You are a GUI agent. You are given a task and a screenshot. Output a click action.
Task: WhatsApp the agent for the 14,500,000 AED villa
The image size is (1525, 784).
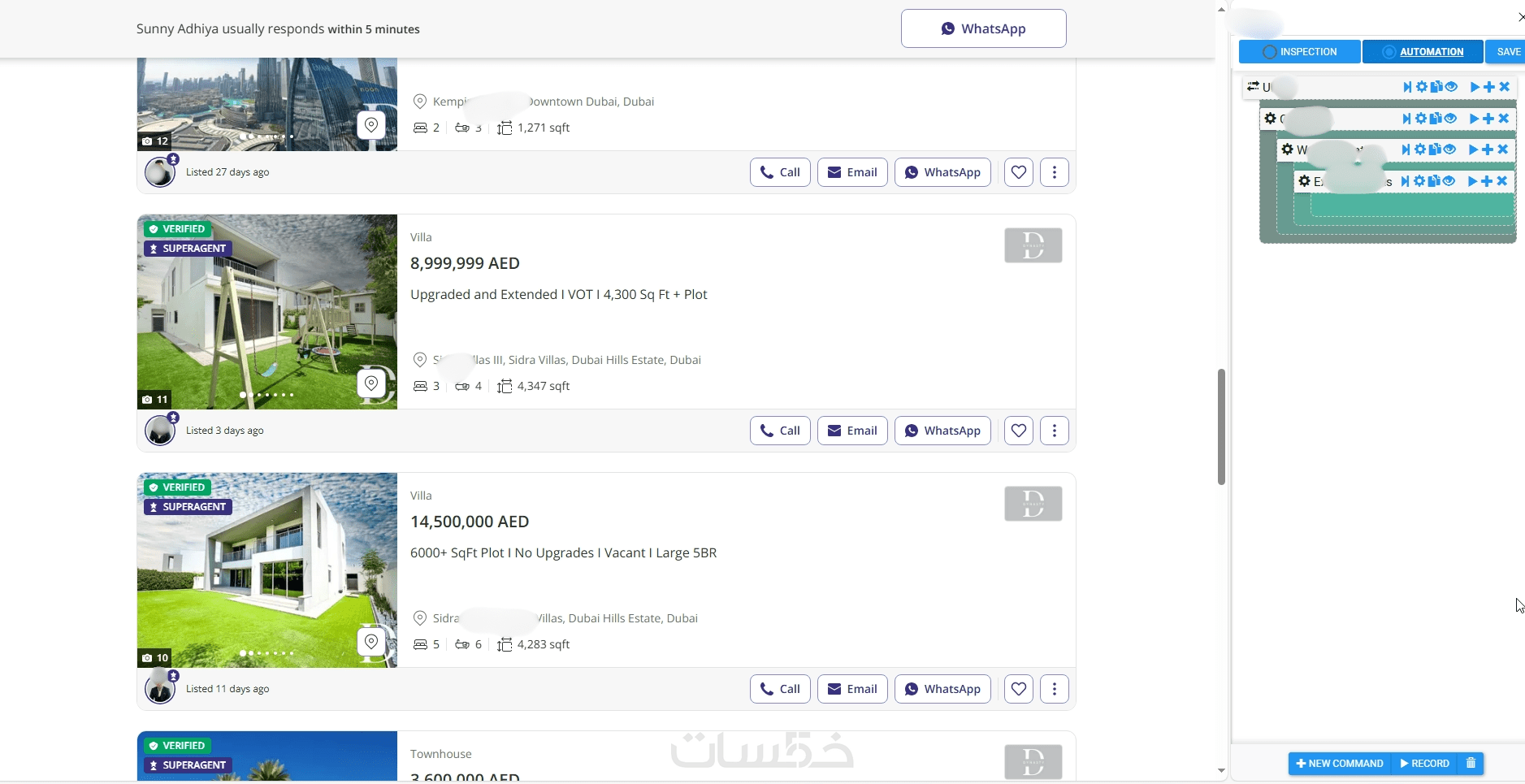942,689
